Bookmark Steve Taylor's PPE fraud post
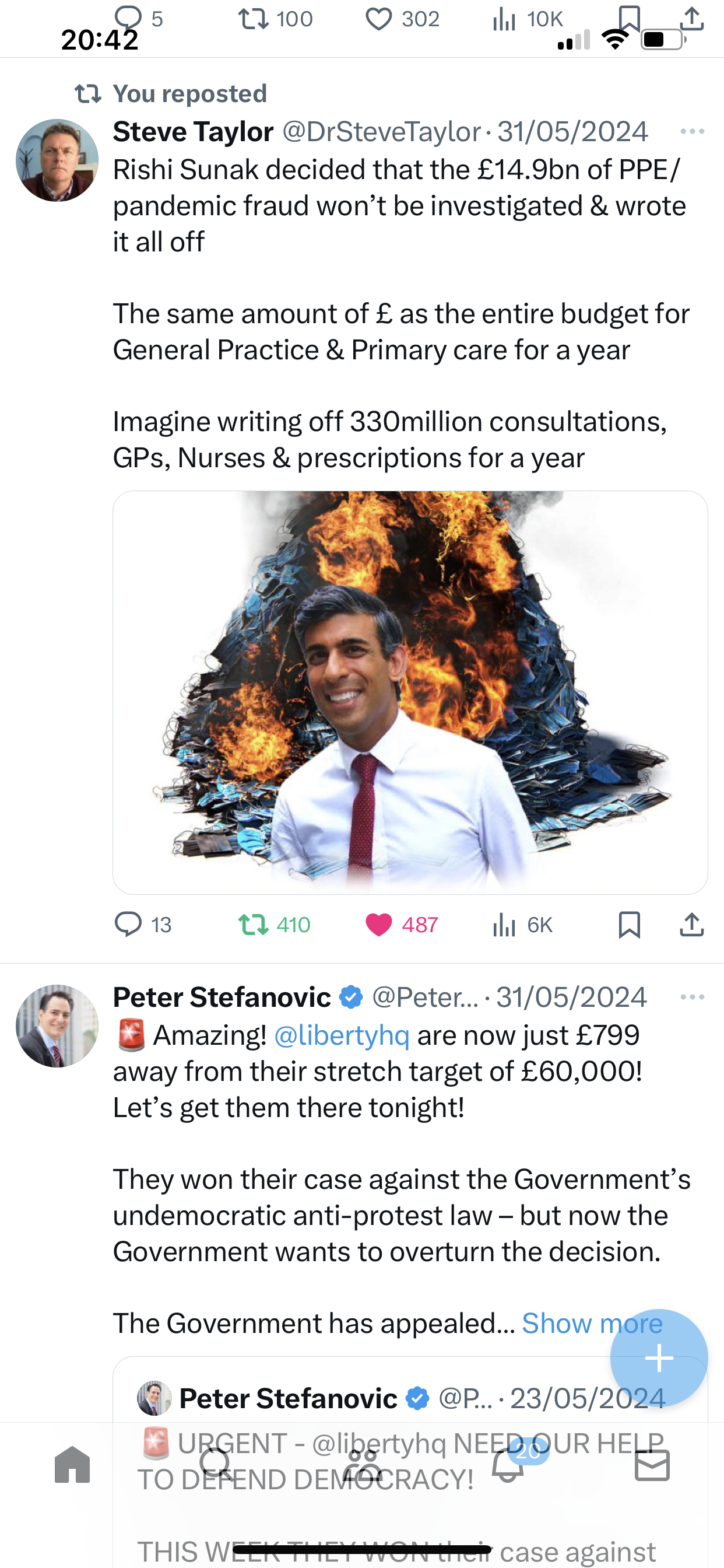724x1568 pixels. (629, 925)
